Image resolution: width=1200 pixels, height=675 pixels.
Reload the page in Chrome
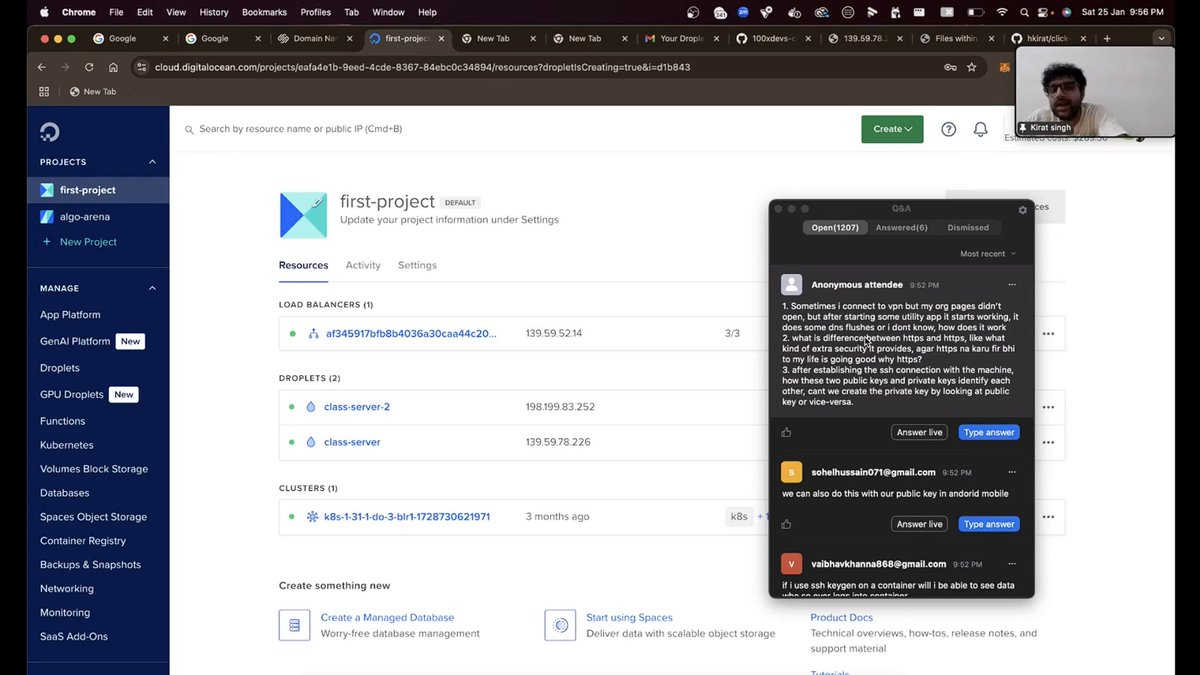pos(89,67)
